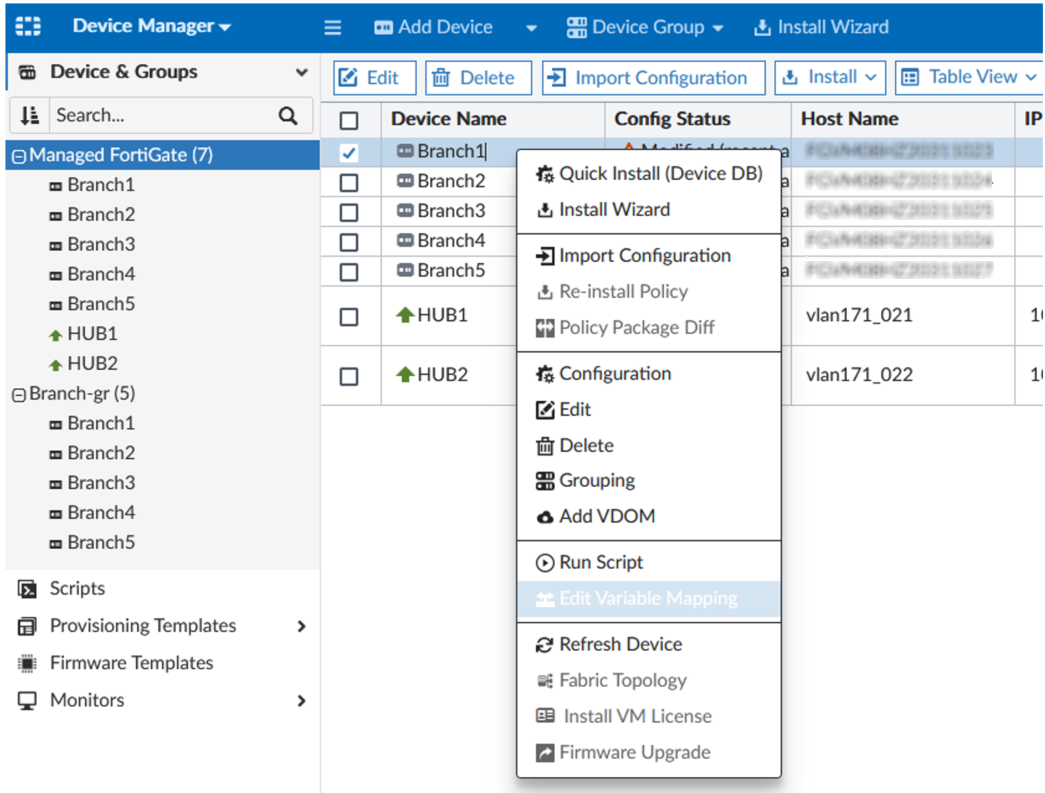Uncheck the Branch1 row checkbox
The width and height of the screenshot is (1045, 793).
click(x=349, y=153)
